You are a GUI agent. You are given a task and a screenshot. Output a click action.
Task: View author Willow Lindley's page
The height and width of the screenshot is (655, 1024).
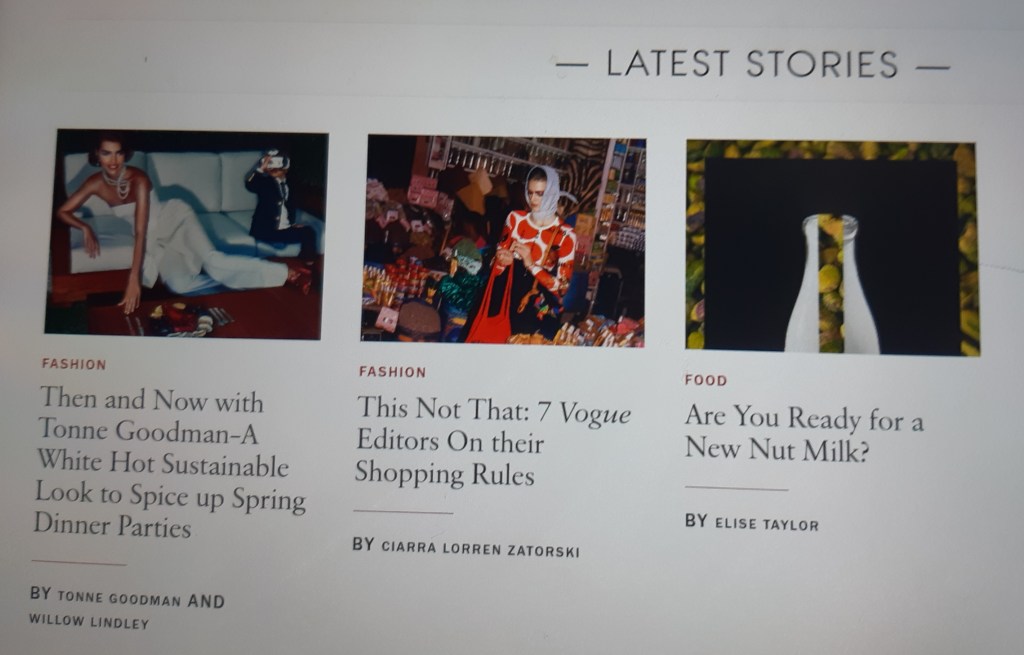click(x=89, y=622)
